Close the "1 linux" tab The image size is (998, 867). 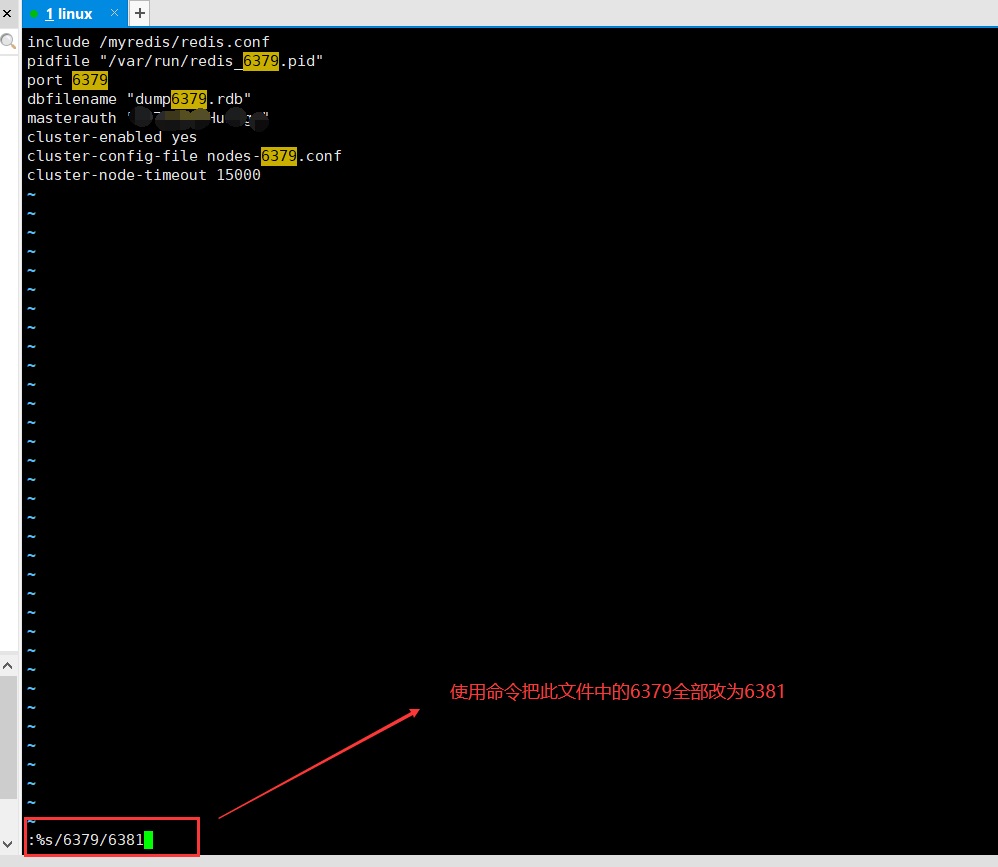[x=114, y=13]
